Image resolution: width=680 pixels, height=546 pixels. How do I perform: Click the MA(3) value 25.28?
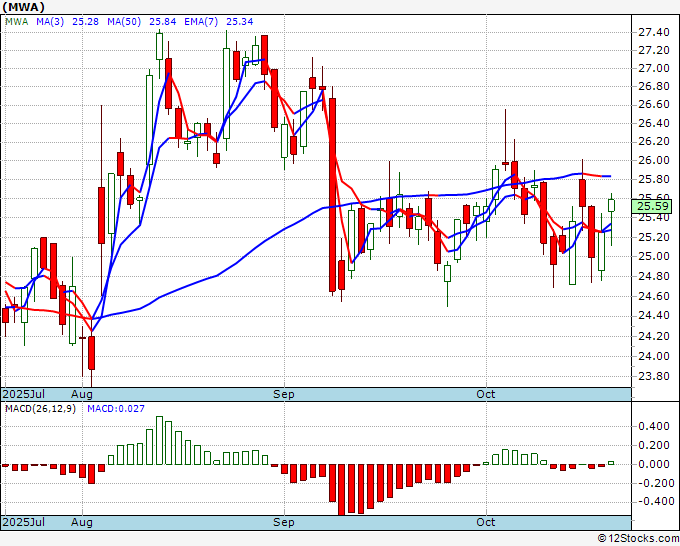(85, 22)
